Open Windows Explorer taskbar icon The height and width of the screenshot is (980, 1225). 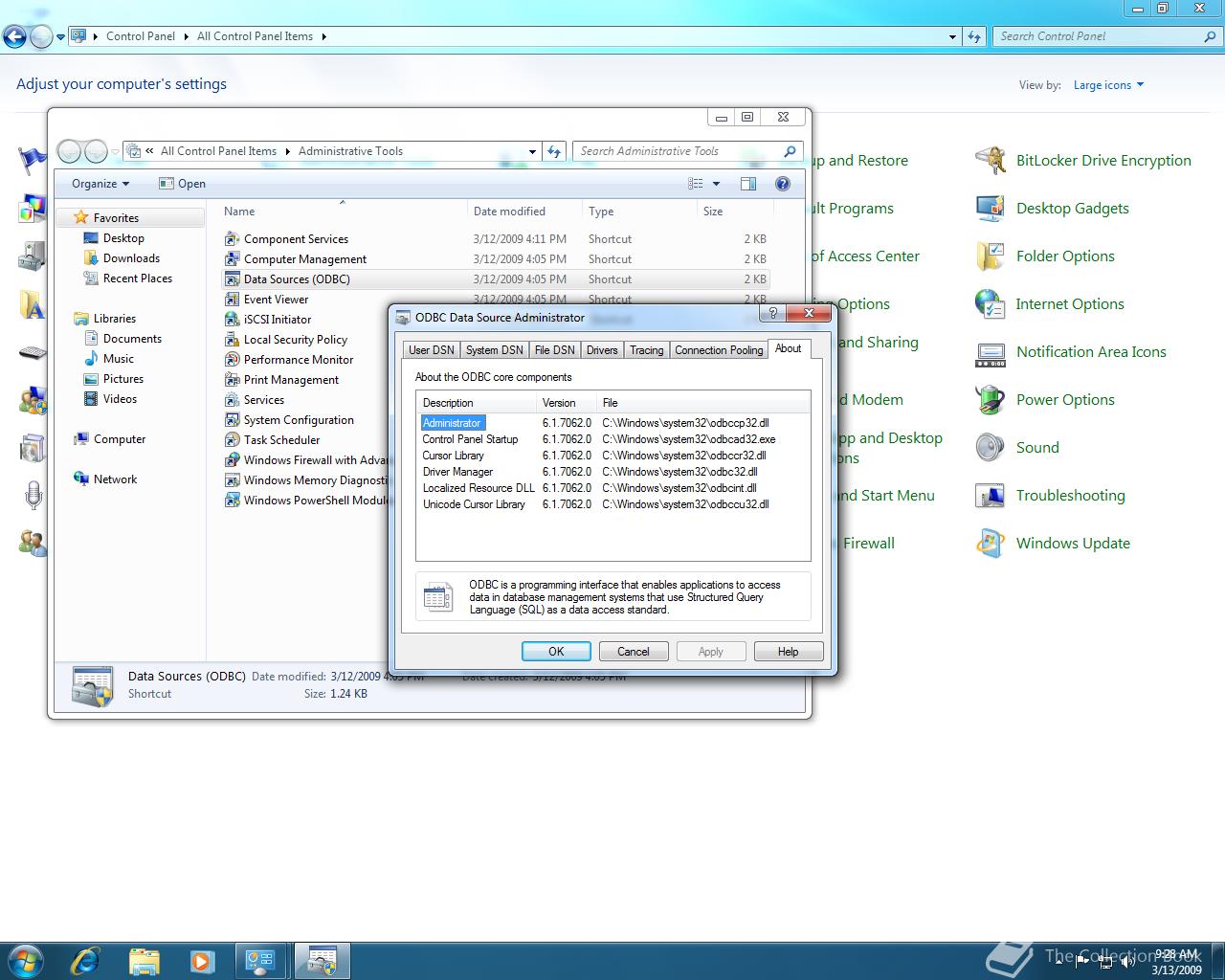[144, 960]
